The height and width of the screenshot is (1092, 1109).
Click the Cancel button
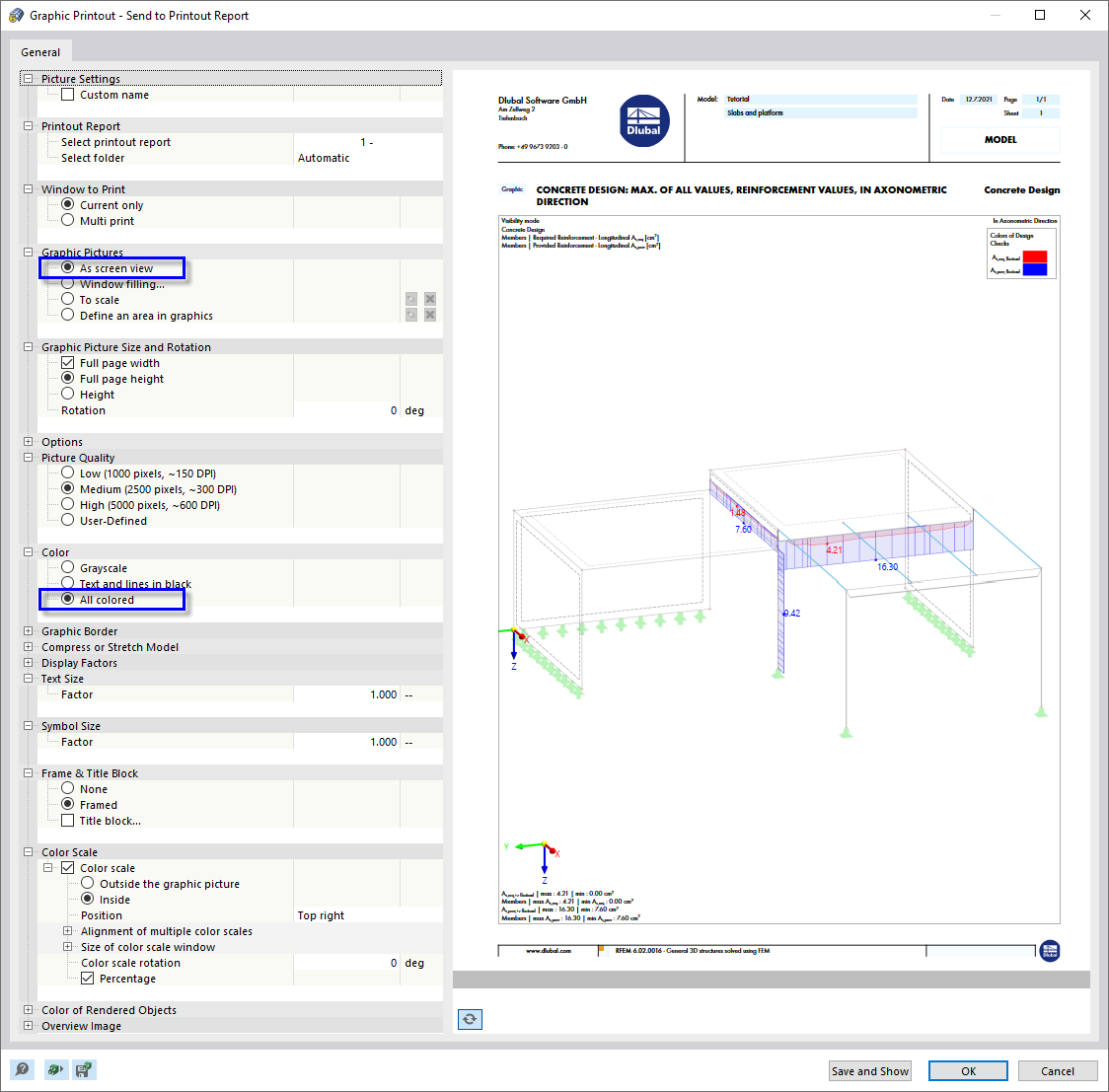pos(1058,1070)
